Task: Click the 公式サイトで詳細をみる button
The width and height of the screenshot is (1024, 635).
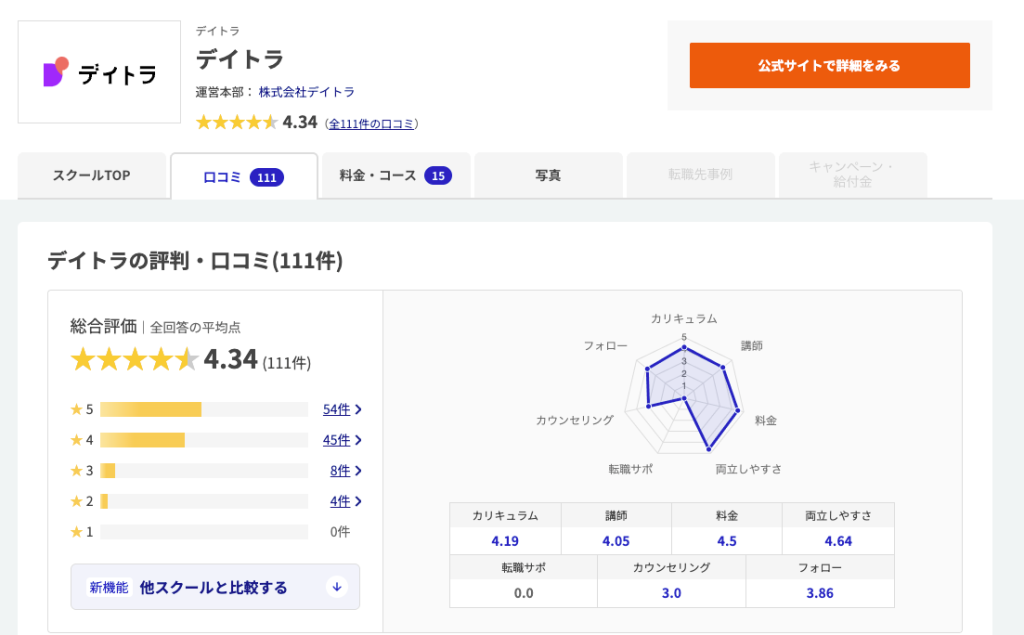Action: point(829,64)
